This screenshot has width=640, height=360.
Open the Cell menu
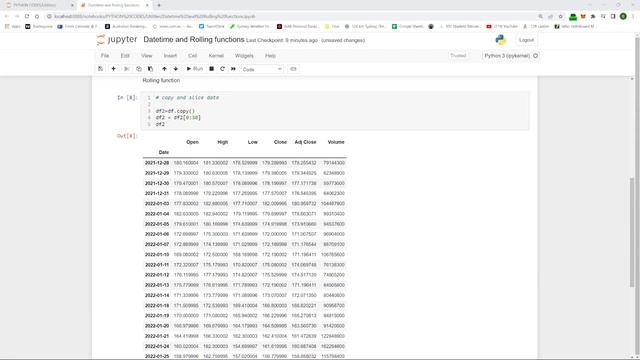pos(193,56)
